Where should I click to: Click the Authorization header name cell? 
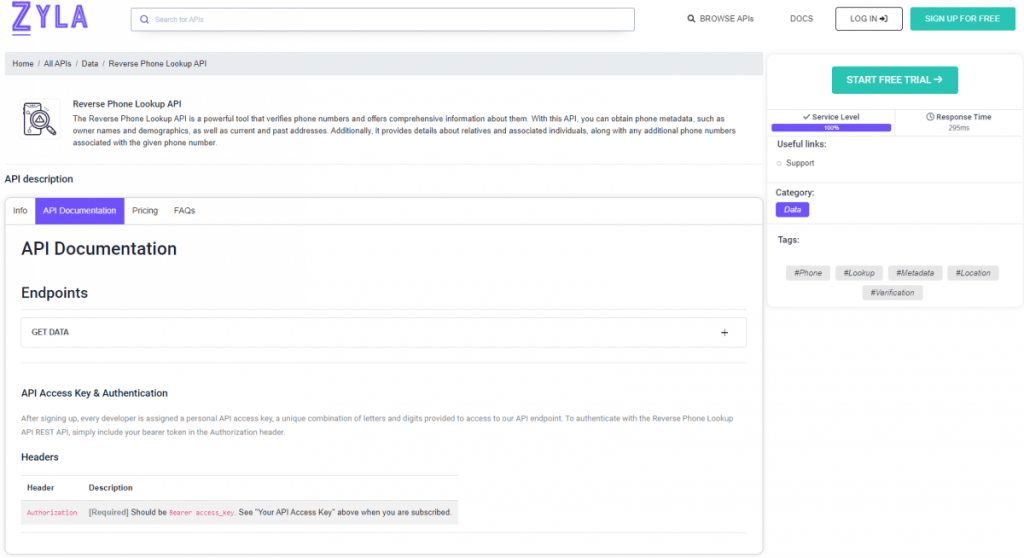pyautogui.click(x=52, y=513)
